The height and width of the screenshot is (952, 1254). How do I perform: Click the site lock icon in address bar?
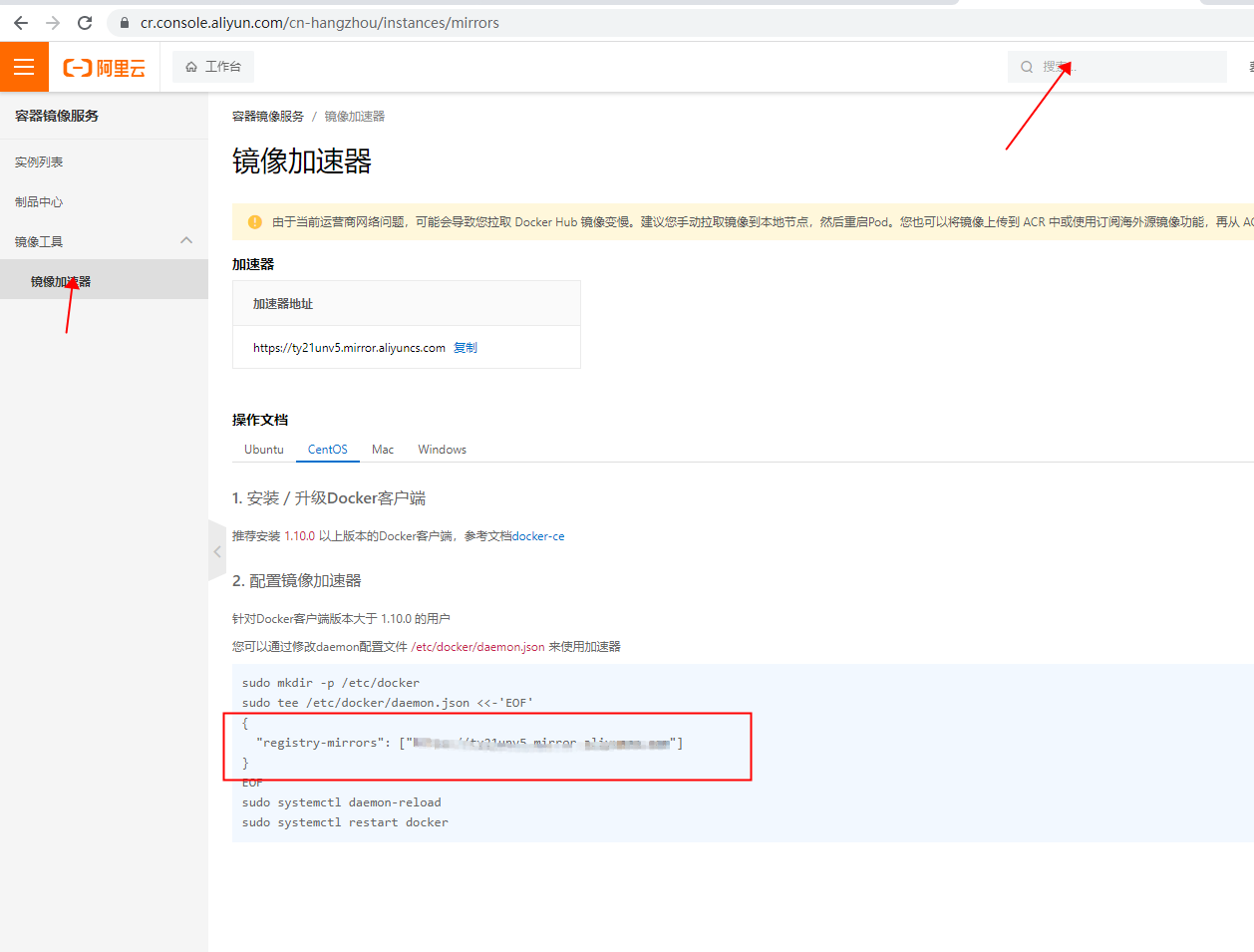tap(125, 22)
